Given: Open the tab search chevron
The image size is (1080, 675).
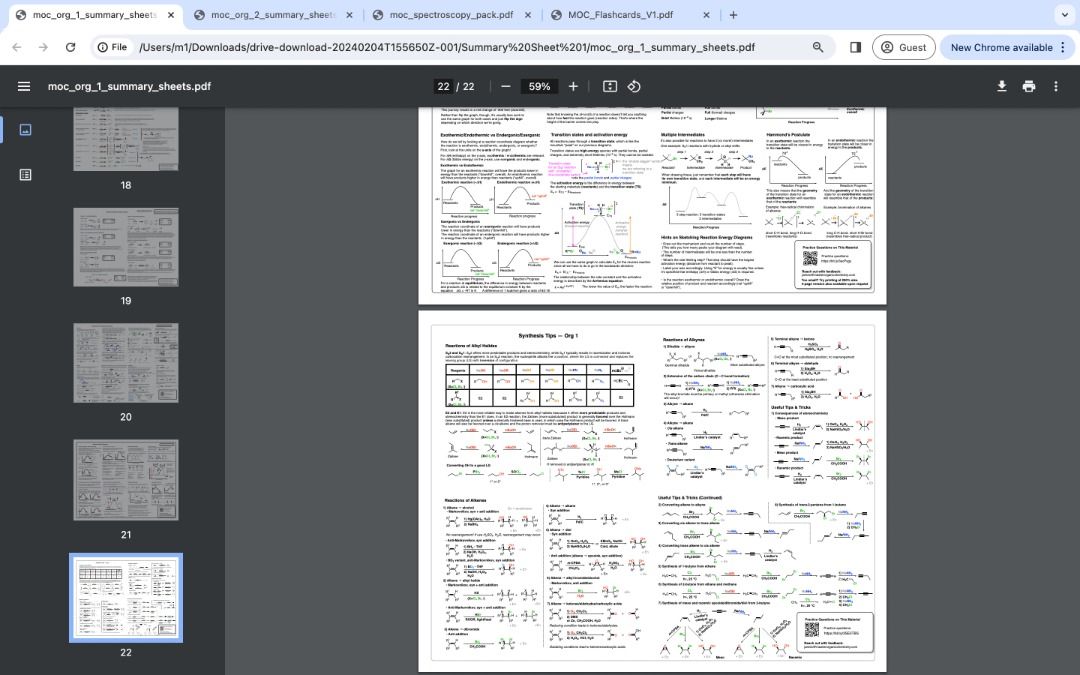Looking at the screenshot, I should point(1064,14).
